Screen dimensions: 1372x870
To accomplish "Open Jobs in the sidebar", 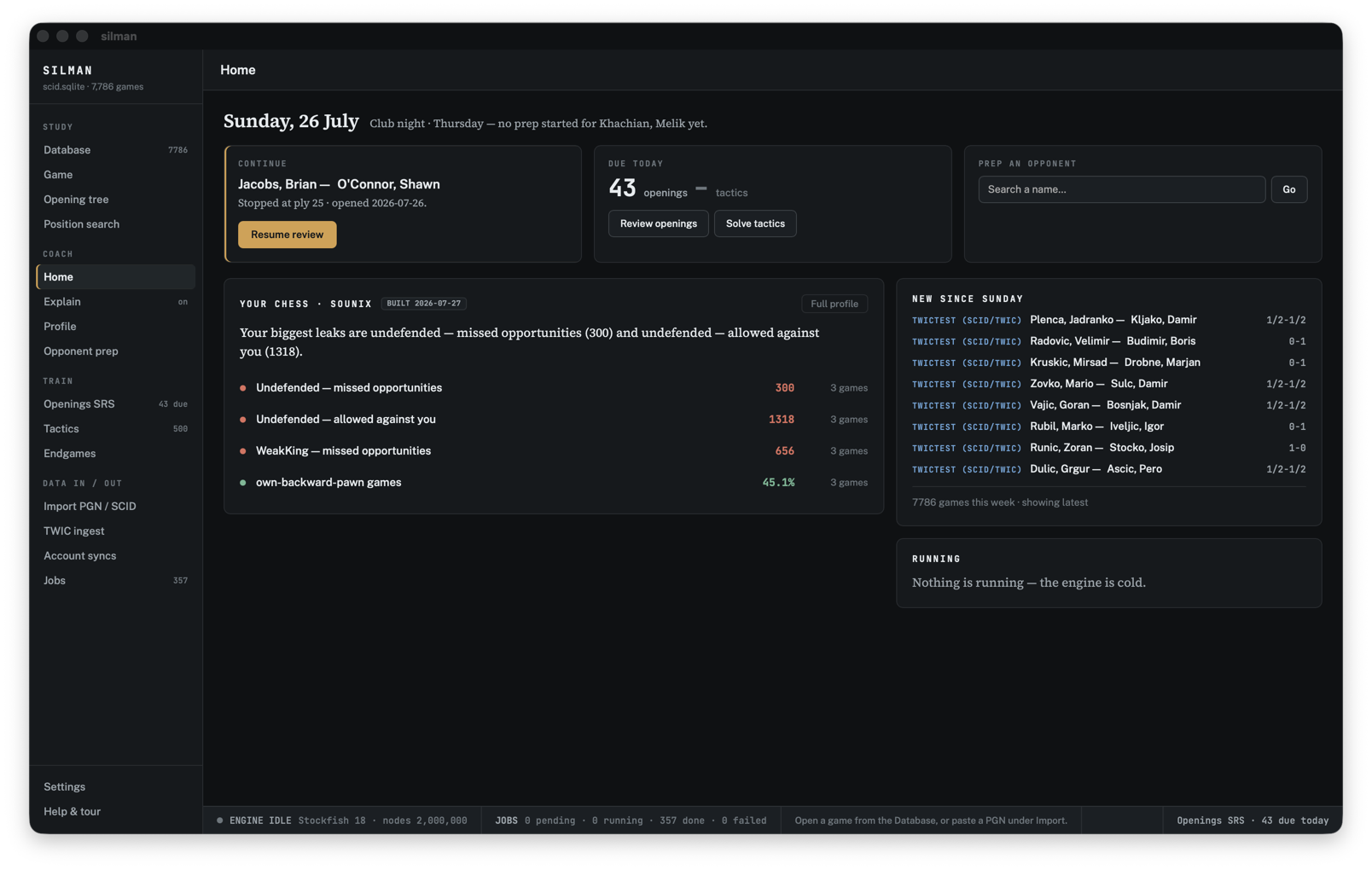I will pyautogui.click(x=115, y=581).
